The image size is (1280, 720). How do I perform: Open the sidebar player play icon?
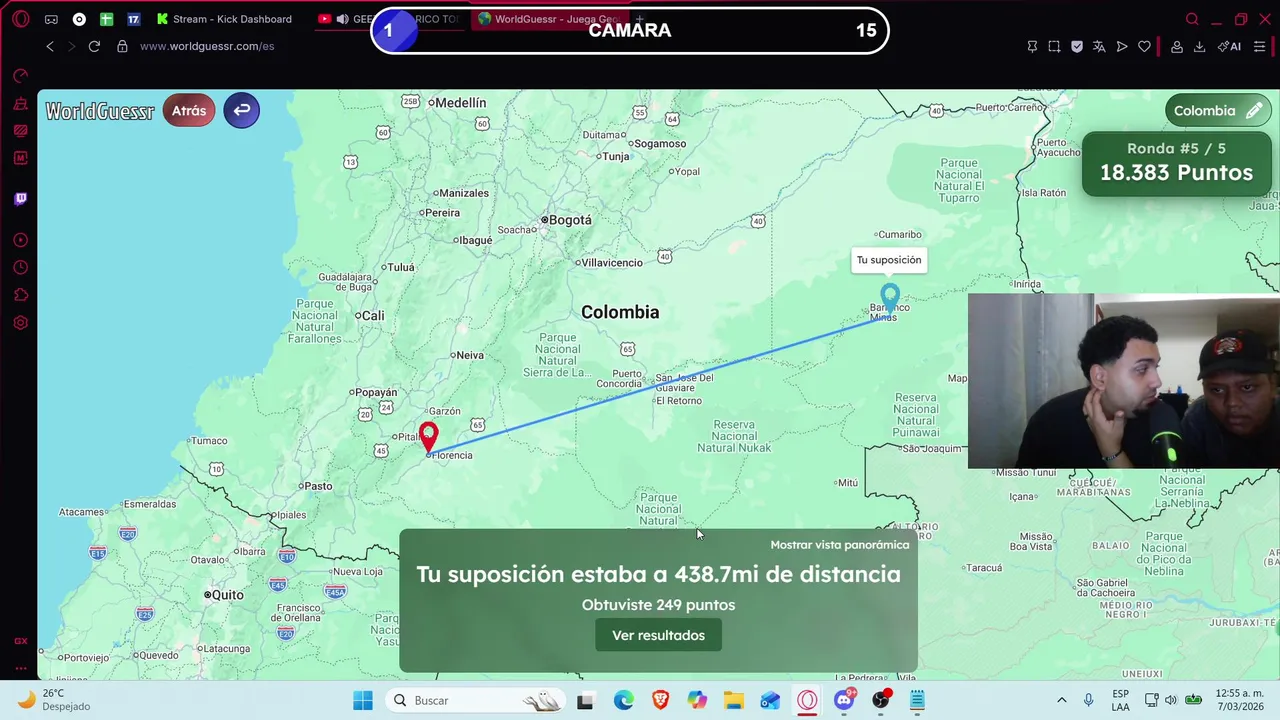click(x=20, y=240)
